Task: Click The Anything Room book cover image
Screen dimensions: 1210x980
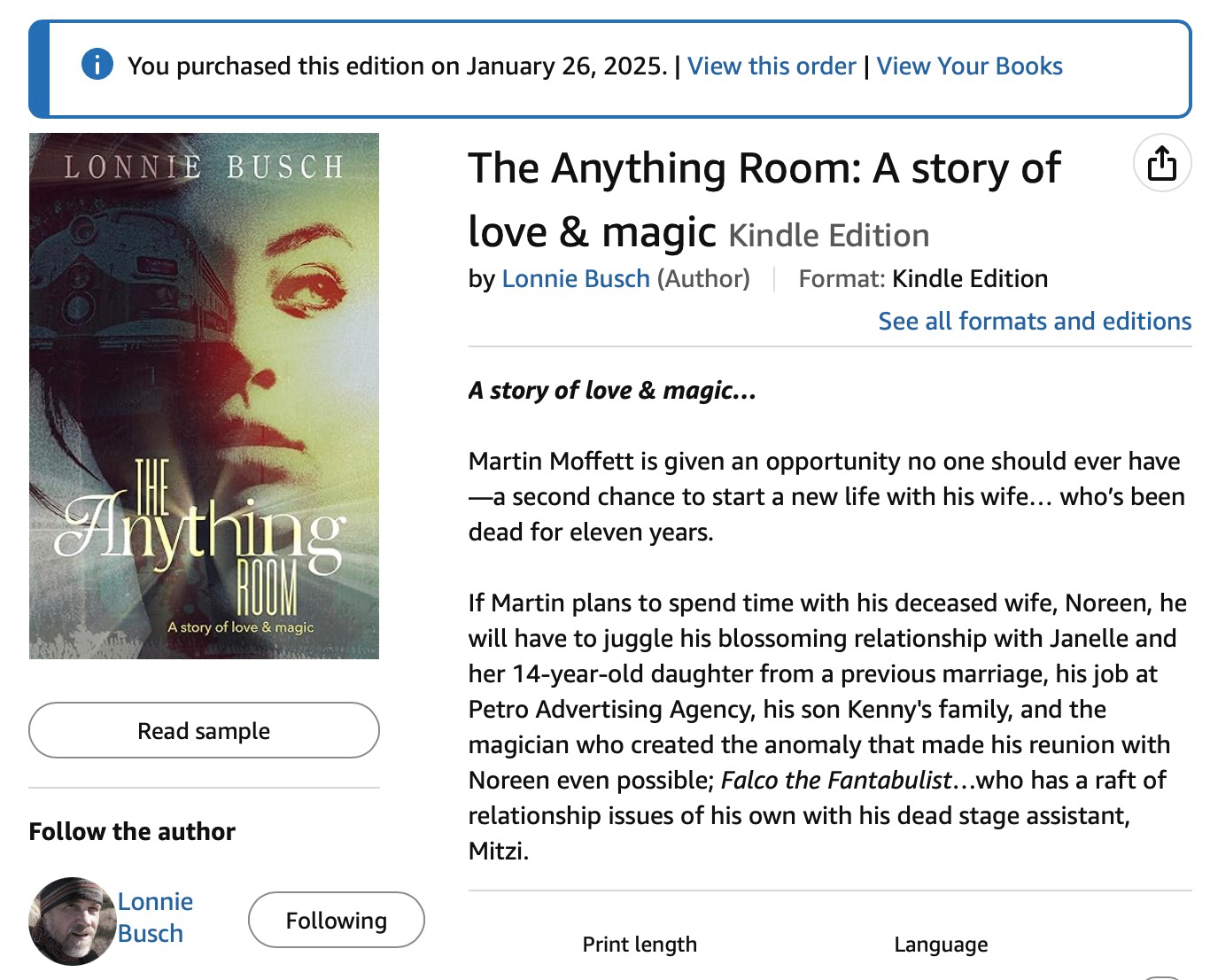Action: point(204,396)
